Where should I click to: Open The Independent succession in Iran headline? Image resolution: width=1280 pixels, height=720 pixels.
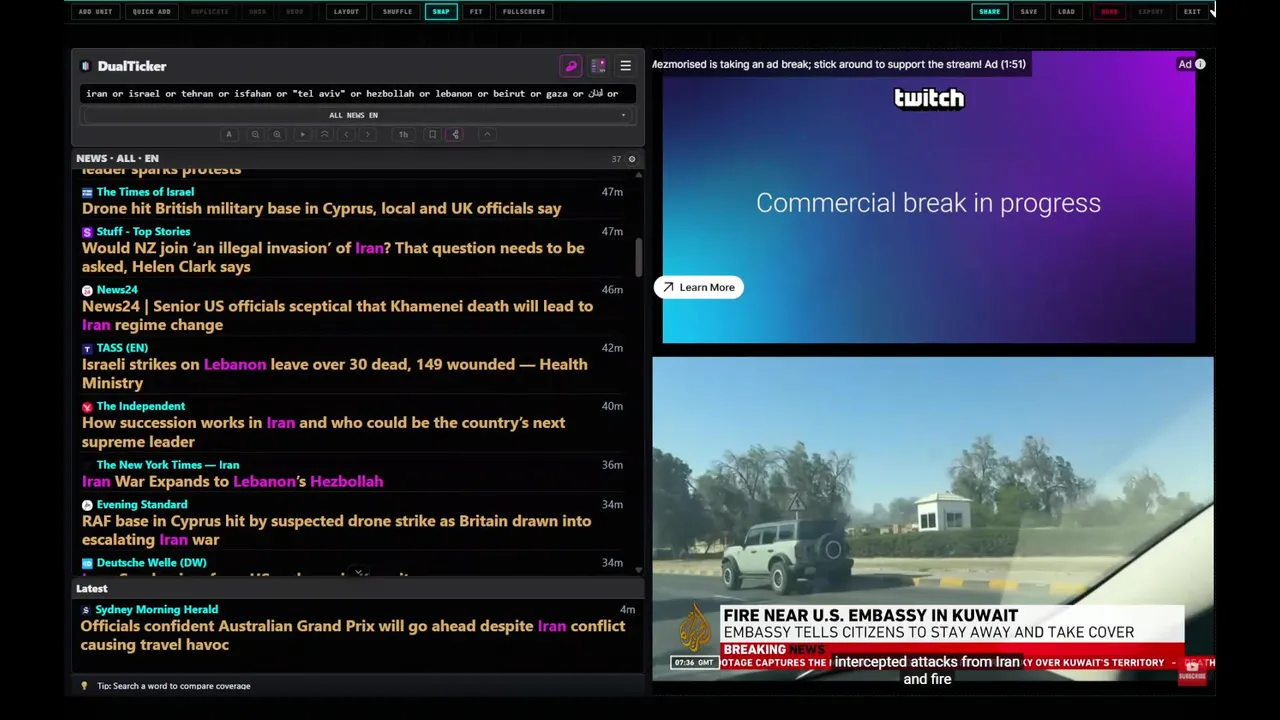click(x=323, y=432)
